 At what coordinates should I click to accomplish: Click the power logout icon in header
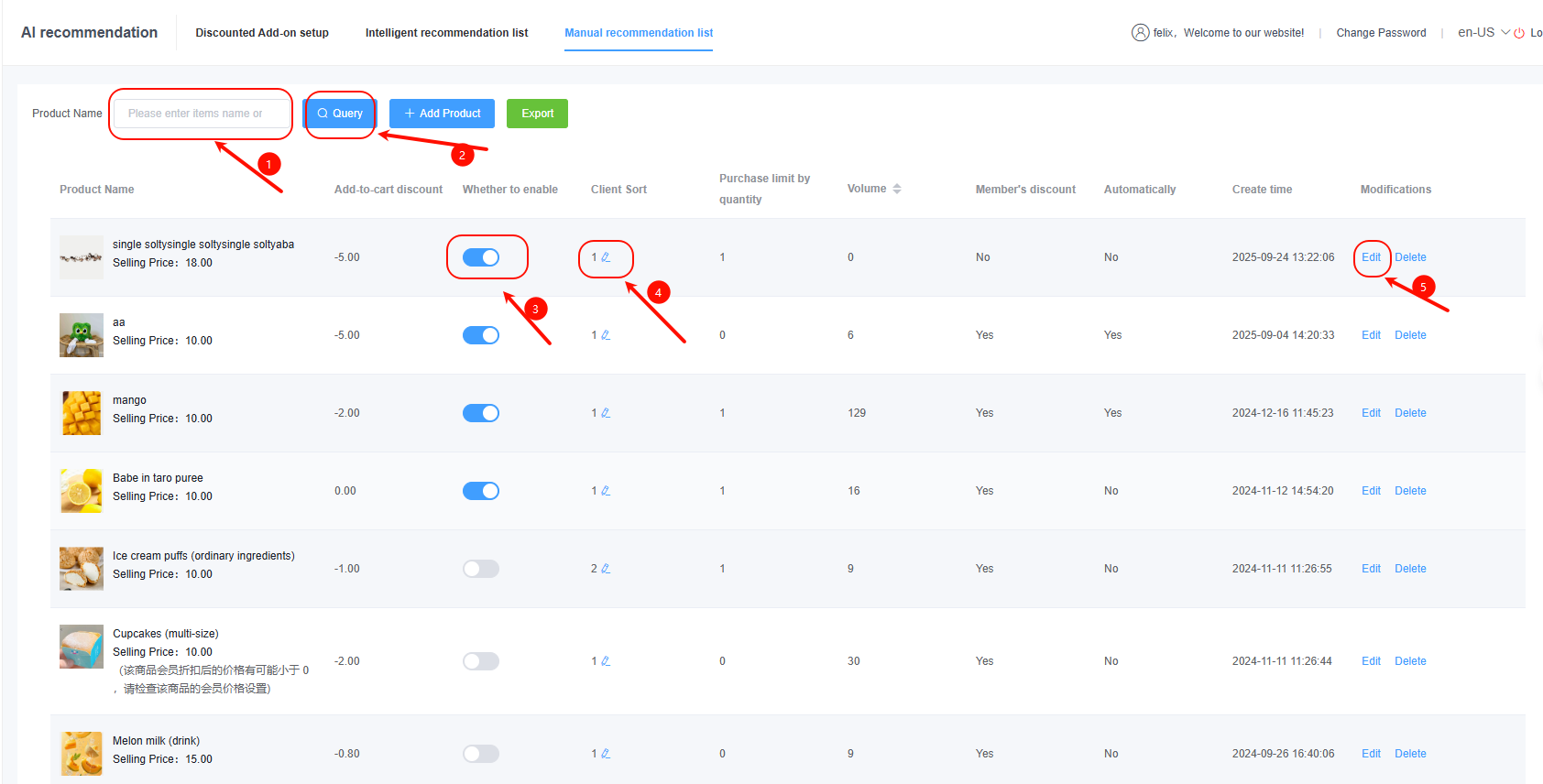pyautogui.click(x=1519, y=33)
